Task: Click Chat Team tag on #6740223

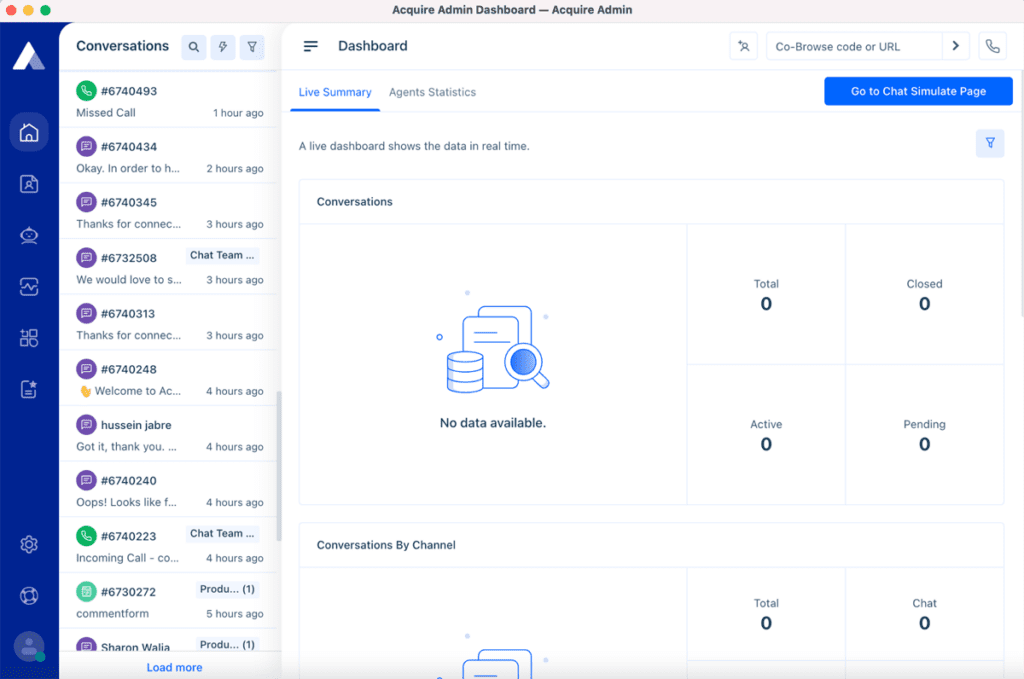Action: coord(222,533)
